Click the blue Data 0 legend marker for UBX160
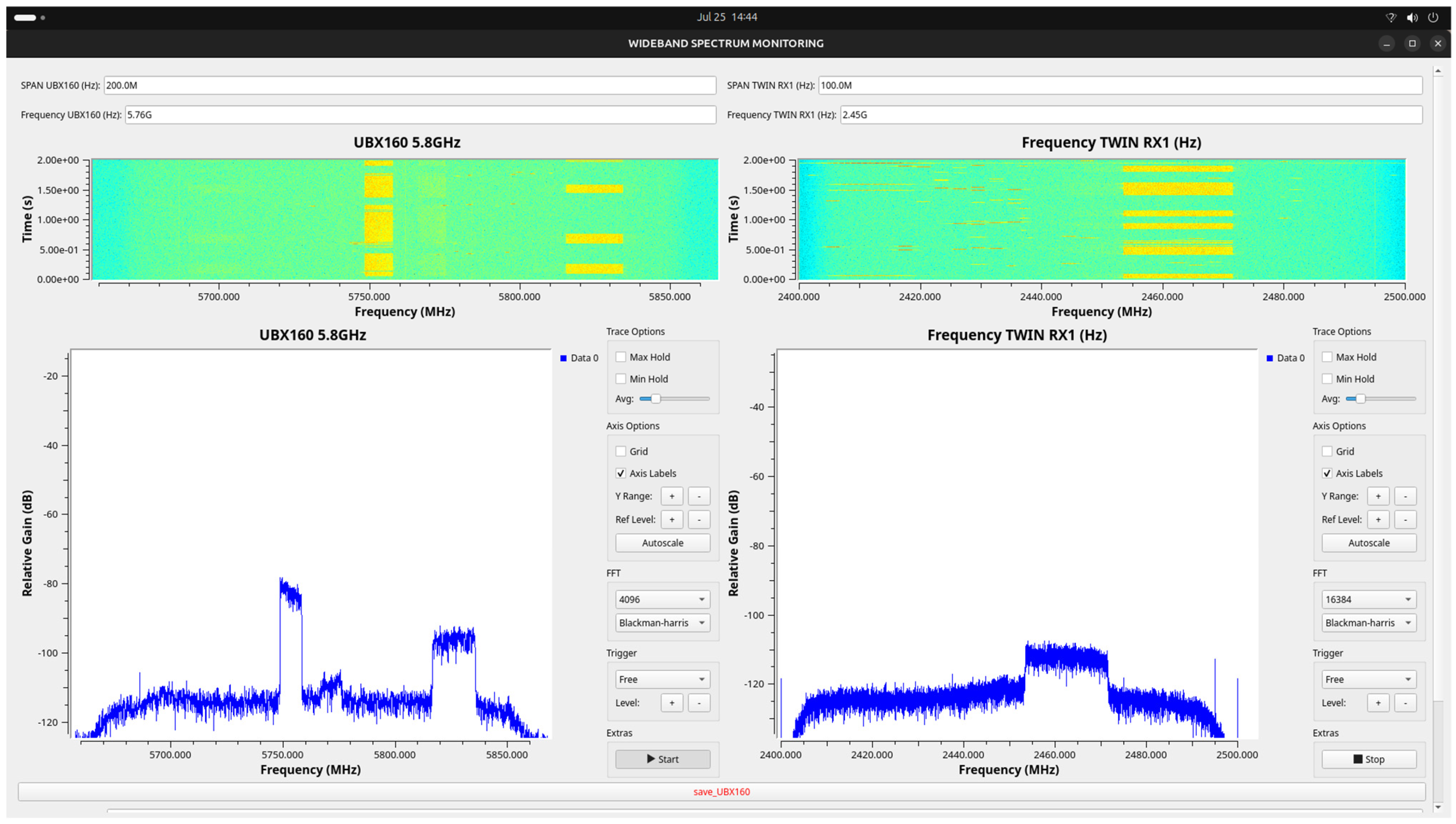Image resolution: width=1456 pixels, height=824 pixels. [563, 357]
